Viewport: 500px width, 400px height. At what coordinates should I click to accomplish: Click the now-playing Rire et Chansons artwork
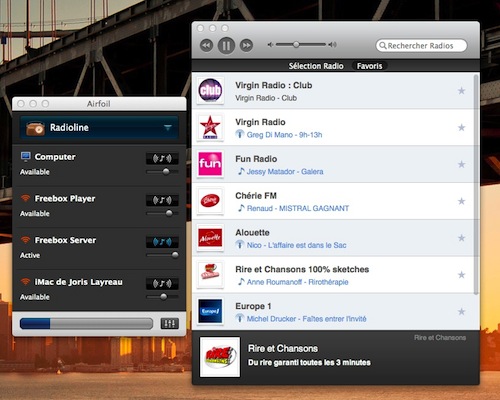tap(220, 357)
